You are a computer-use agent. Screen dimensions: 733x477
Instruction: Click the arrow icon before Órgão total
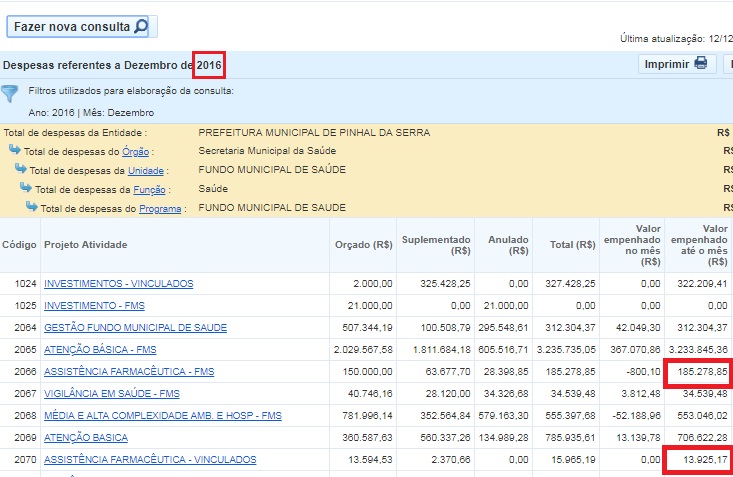[x=15, y=151]
